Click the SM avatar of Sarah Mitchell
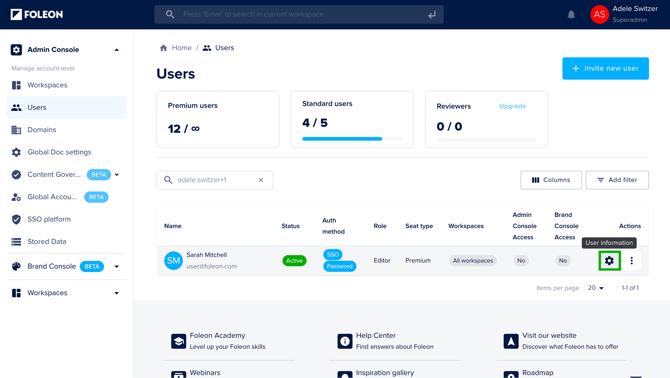This screenshot has height=378, width=670. [173, 261]
